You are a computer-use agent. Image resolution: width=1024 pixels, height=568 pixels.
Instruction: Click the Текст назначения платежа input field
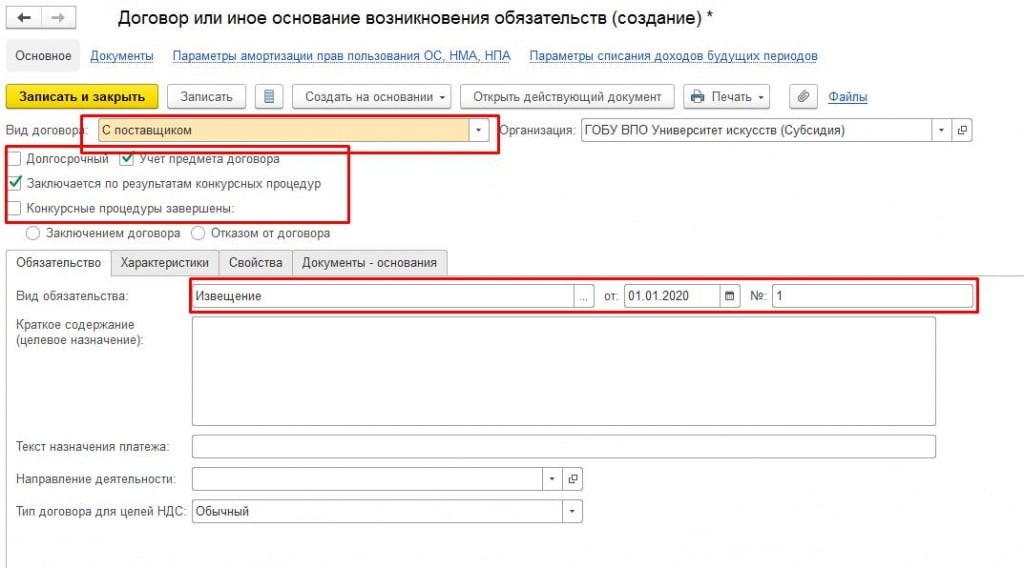pyautogui.click(x=563, y=446)
